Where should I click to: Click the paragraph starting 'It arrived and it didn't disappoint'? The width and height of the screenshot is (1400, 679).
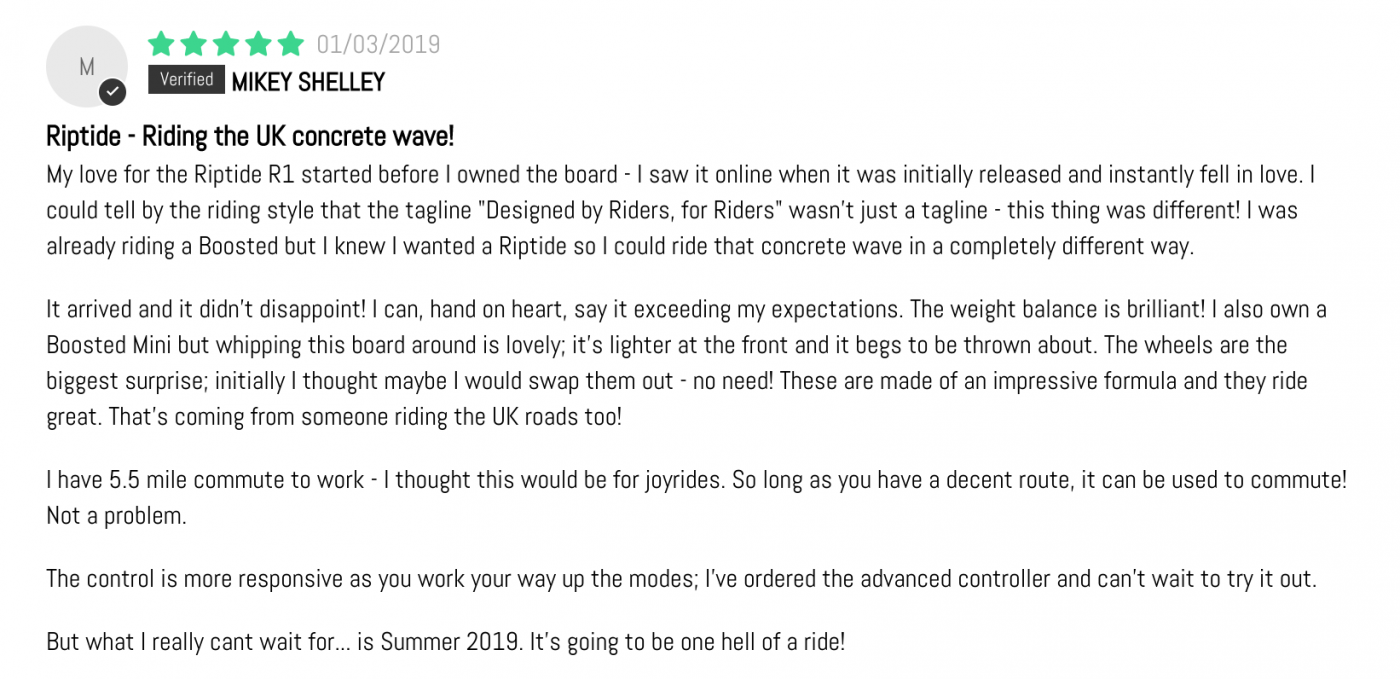pyautogui.click(x=686, y=363)
